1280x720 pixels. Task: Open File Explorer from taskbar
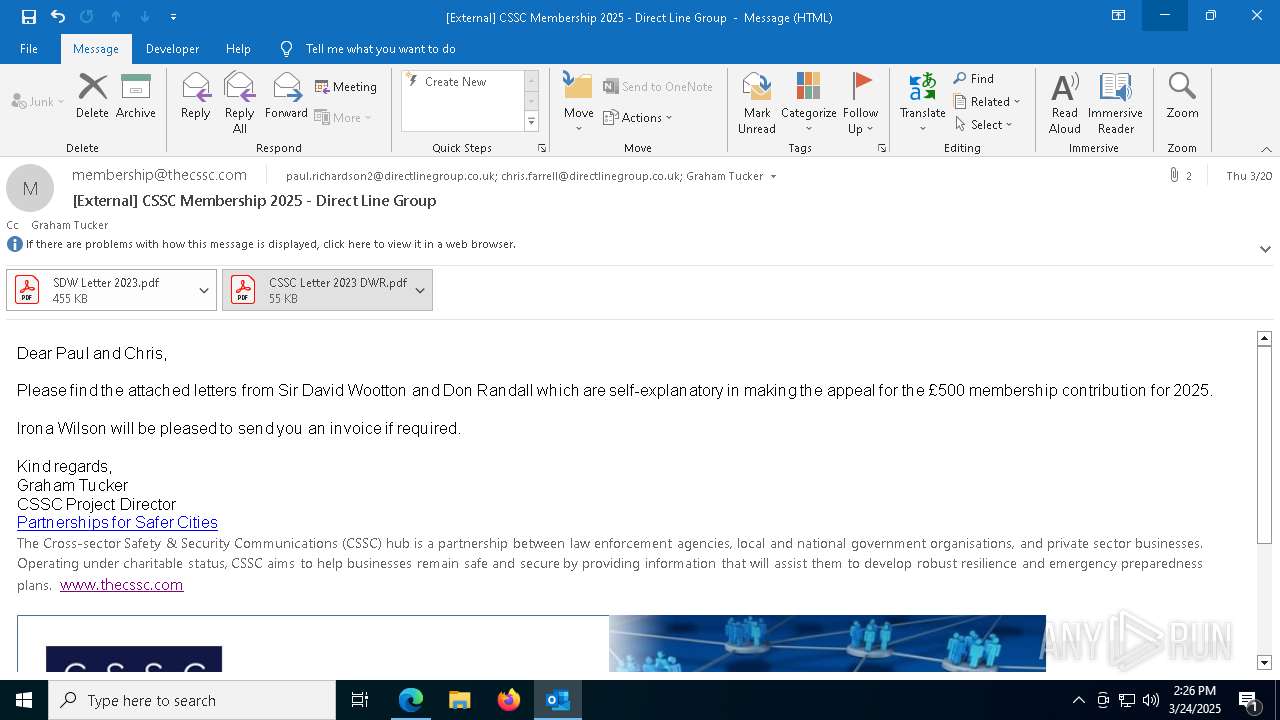[460, 700]
